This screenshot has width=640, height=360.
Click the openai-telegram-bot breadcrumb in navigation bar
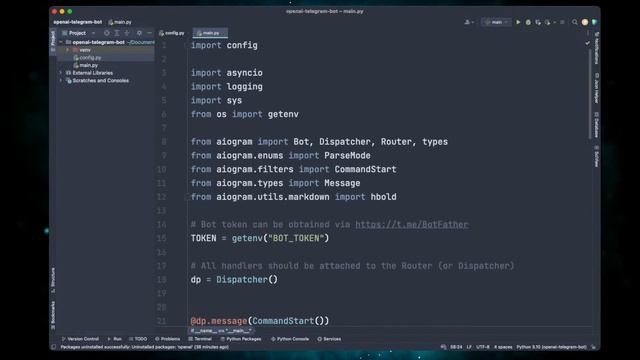pyautogui.click(x=78, y=22)
